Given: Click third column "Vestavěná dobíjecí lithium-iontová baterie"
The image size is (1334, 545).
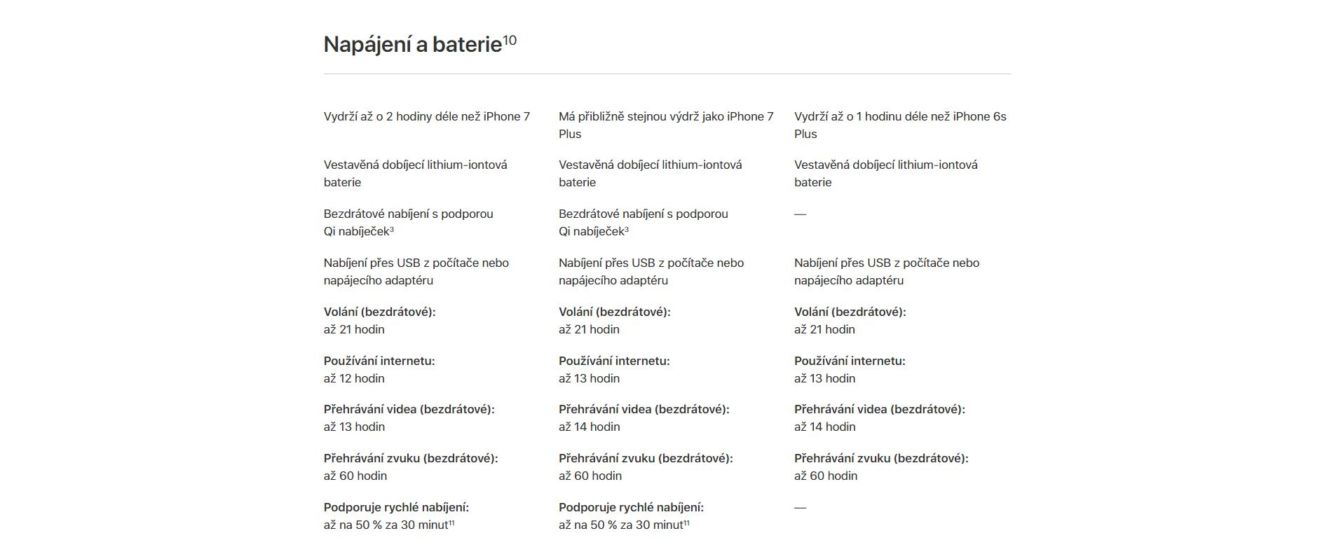Looking at the screenshot, I should tap(885, 173).
